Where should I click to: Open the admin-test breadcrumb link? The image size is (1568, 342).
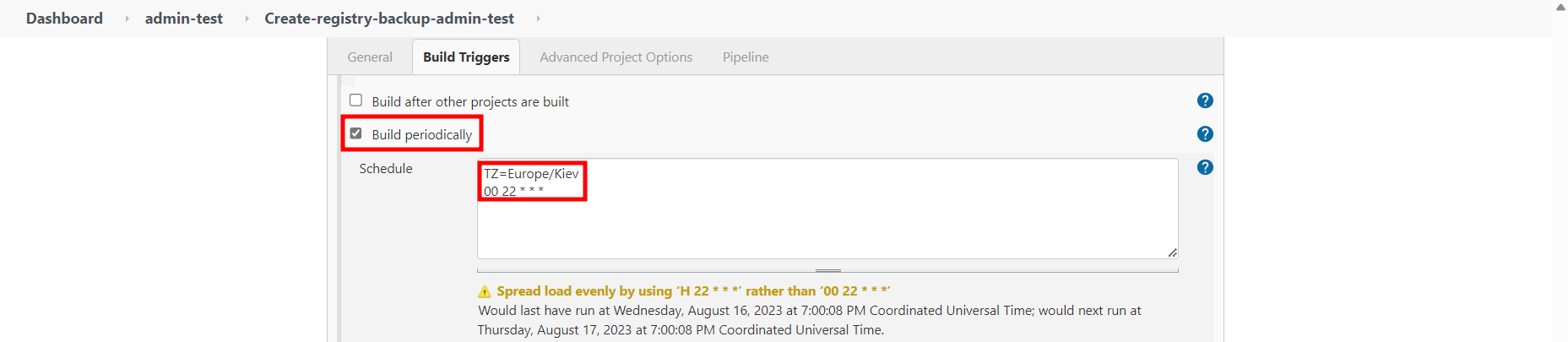(184, 19)
